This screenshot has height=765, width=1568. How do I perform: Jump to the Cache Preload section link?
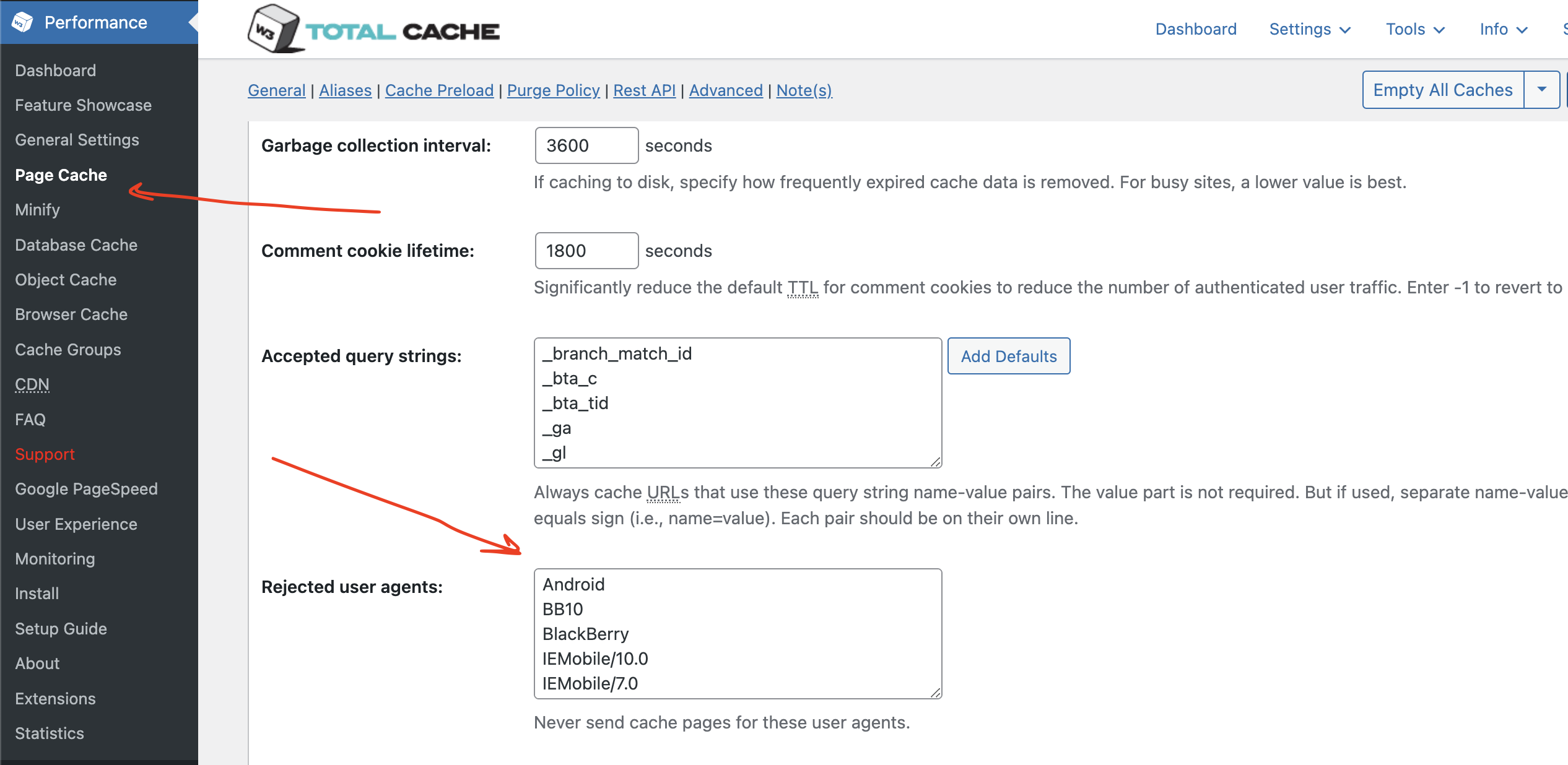[439, 90]
